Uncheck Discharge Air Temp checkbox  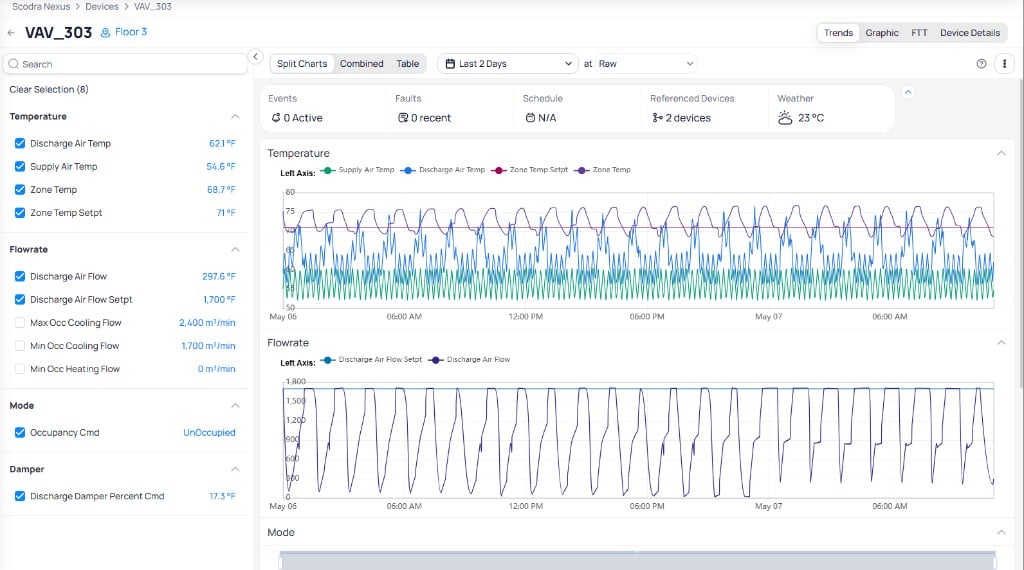[x=20, y=144]
